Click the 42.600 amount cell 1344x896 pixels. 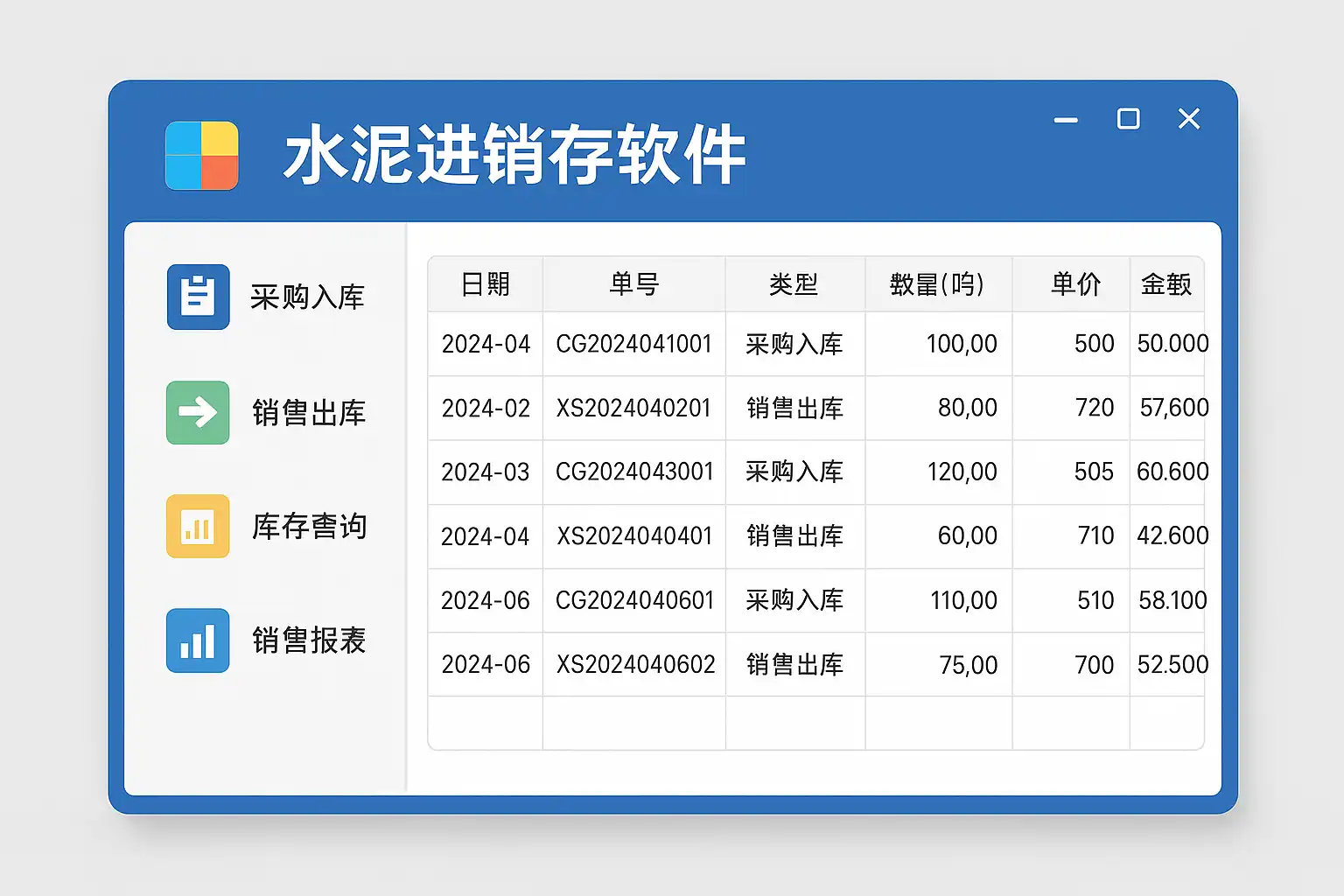point(1172,535)
